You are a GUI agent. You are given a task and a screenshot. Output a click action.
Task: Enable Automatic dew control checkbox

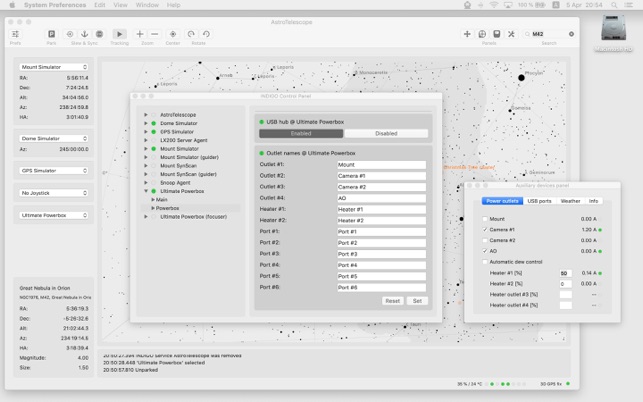tap(485, 262)
